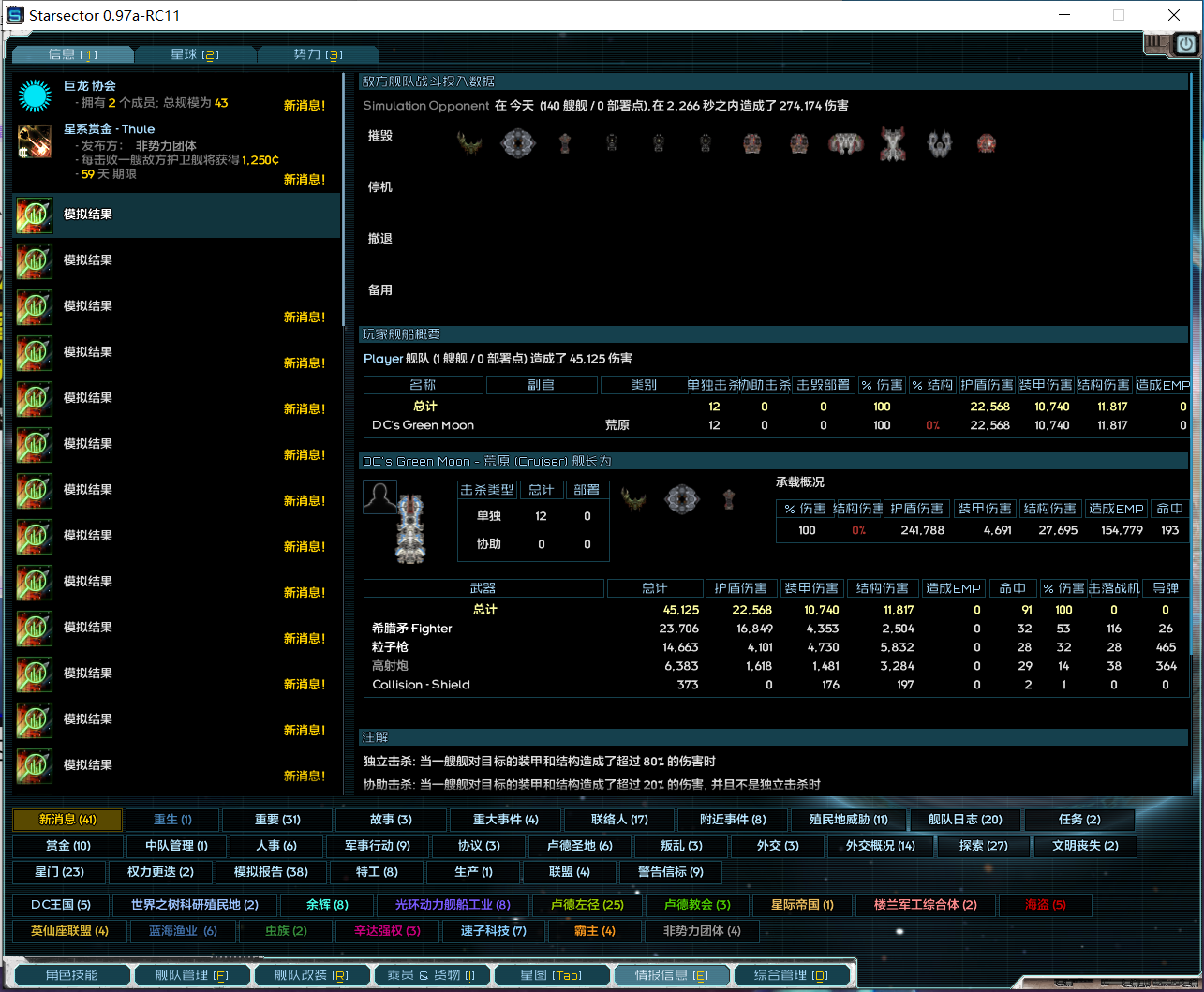Image resolution: width=1204 pixels, height=992 pixels.
Task: Click the first destroyed ship icon in 摧毁 row
Action: [471, 142]
